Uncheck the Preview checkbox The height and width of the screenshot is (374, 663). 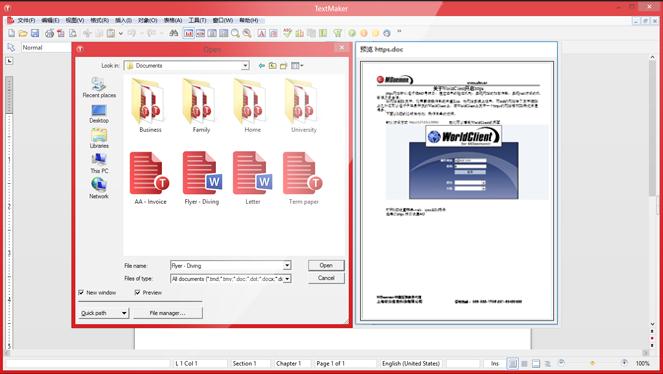coord(137,292)
